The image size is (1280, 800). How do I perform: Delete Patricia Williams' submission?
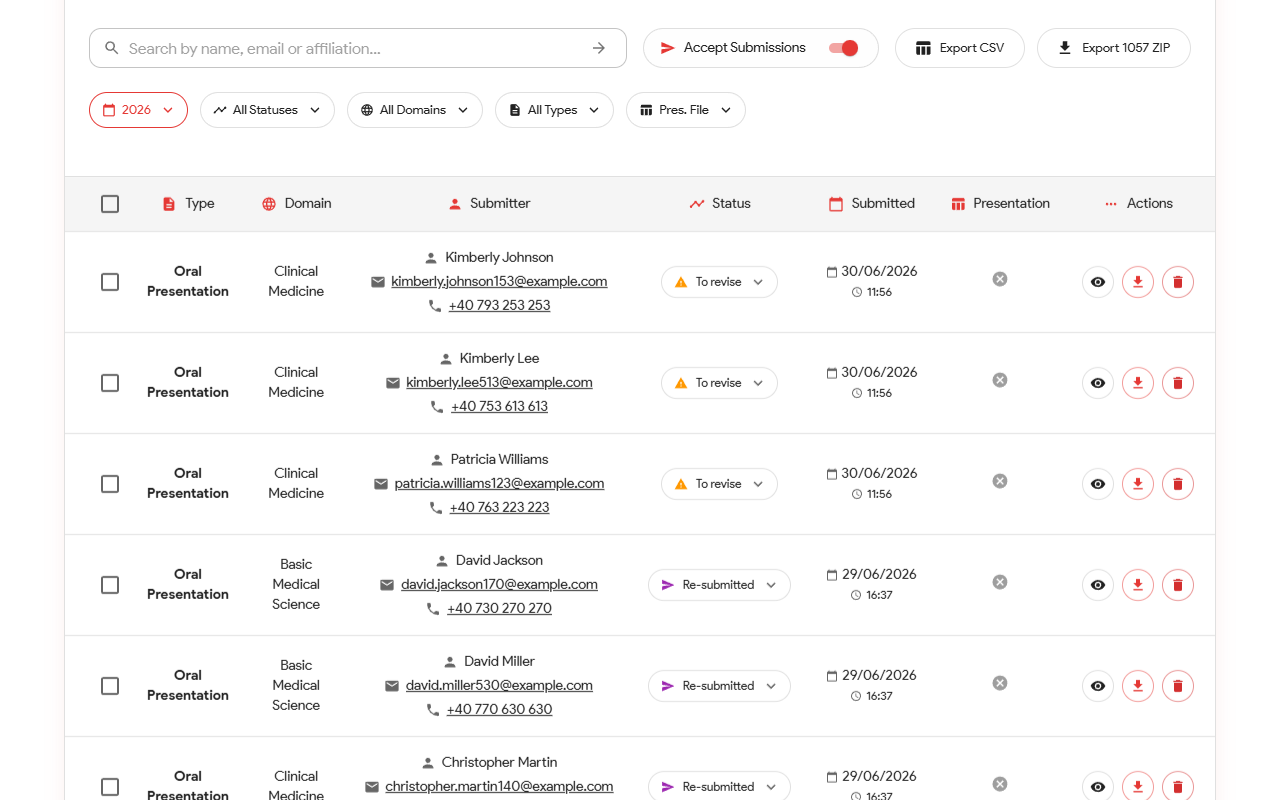1178,484
